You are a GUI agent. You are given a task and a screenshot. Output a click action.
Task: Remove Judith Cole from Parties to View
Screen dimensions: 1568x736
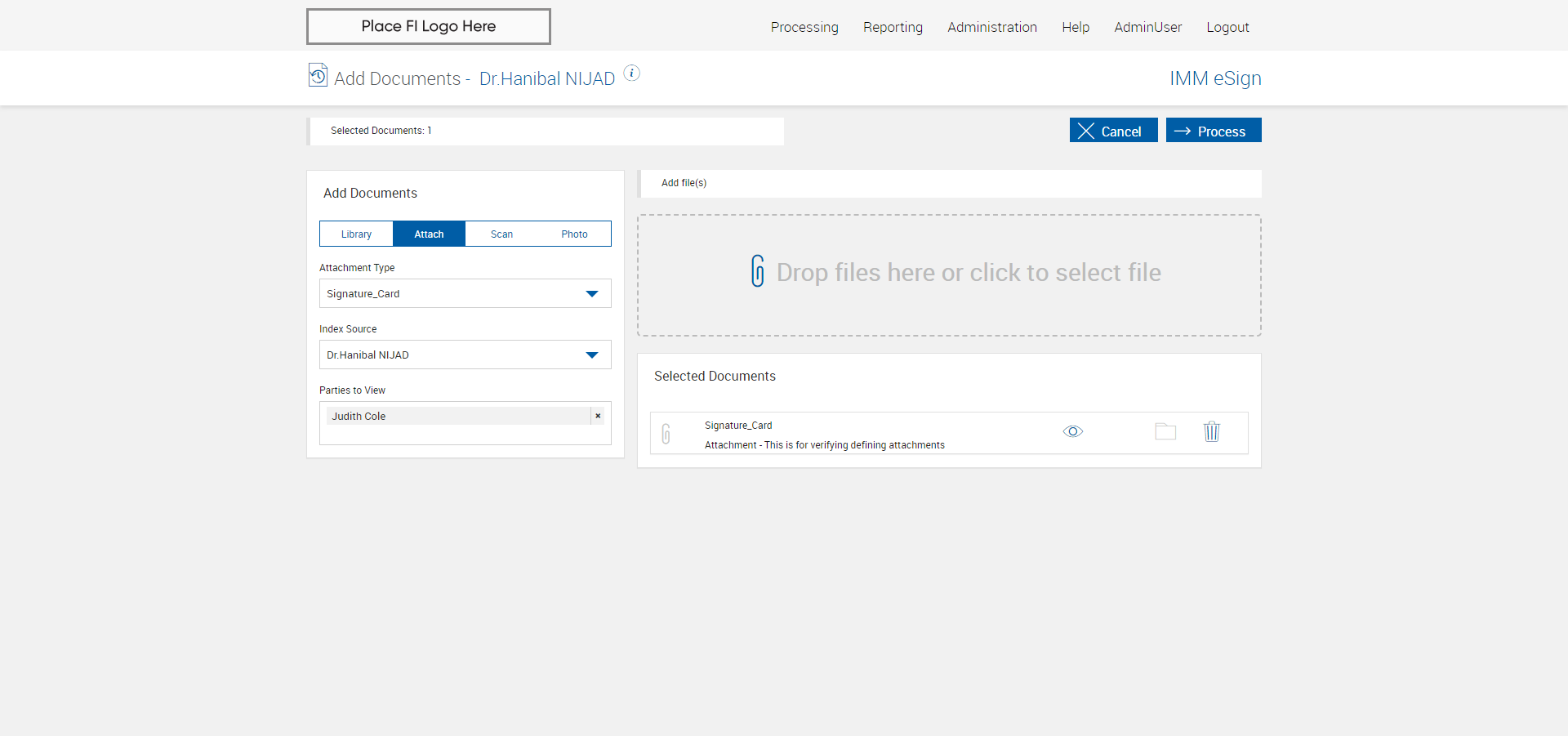[598, 416]
